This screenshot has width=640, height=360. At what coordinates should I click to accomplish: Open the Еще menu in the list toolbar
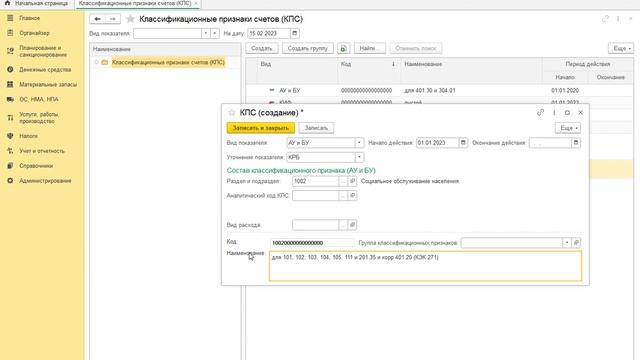621,48
